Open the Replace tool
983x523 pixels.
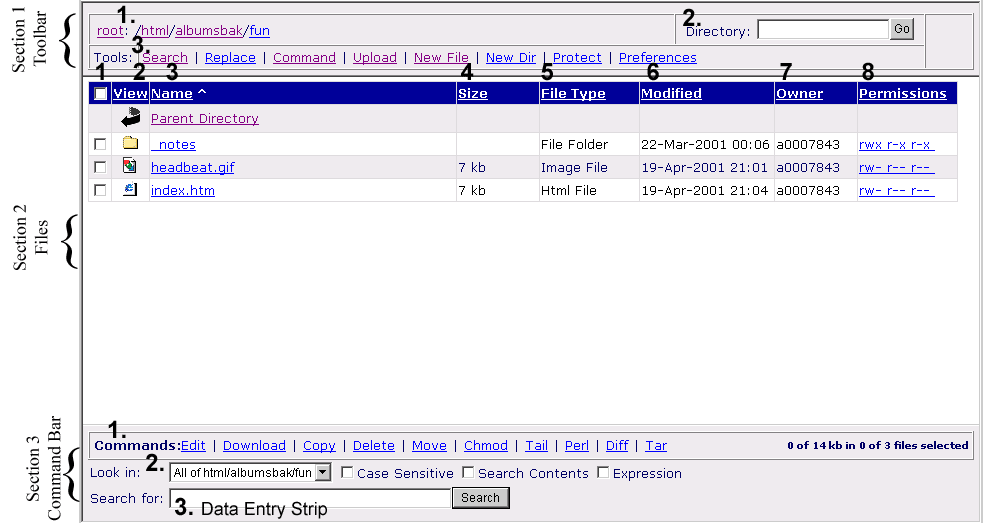click(x=230, y=58)
